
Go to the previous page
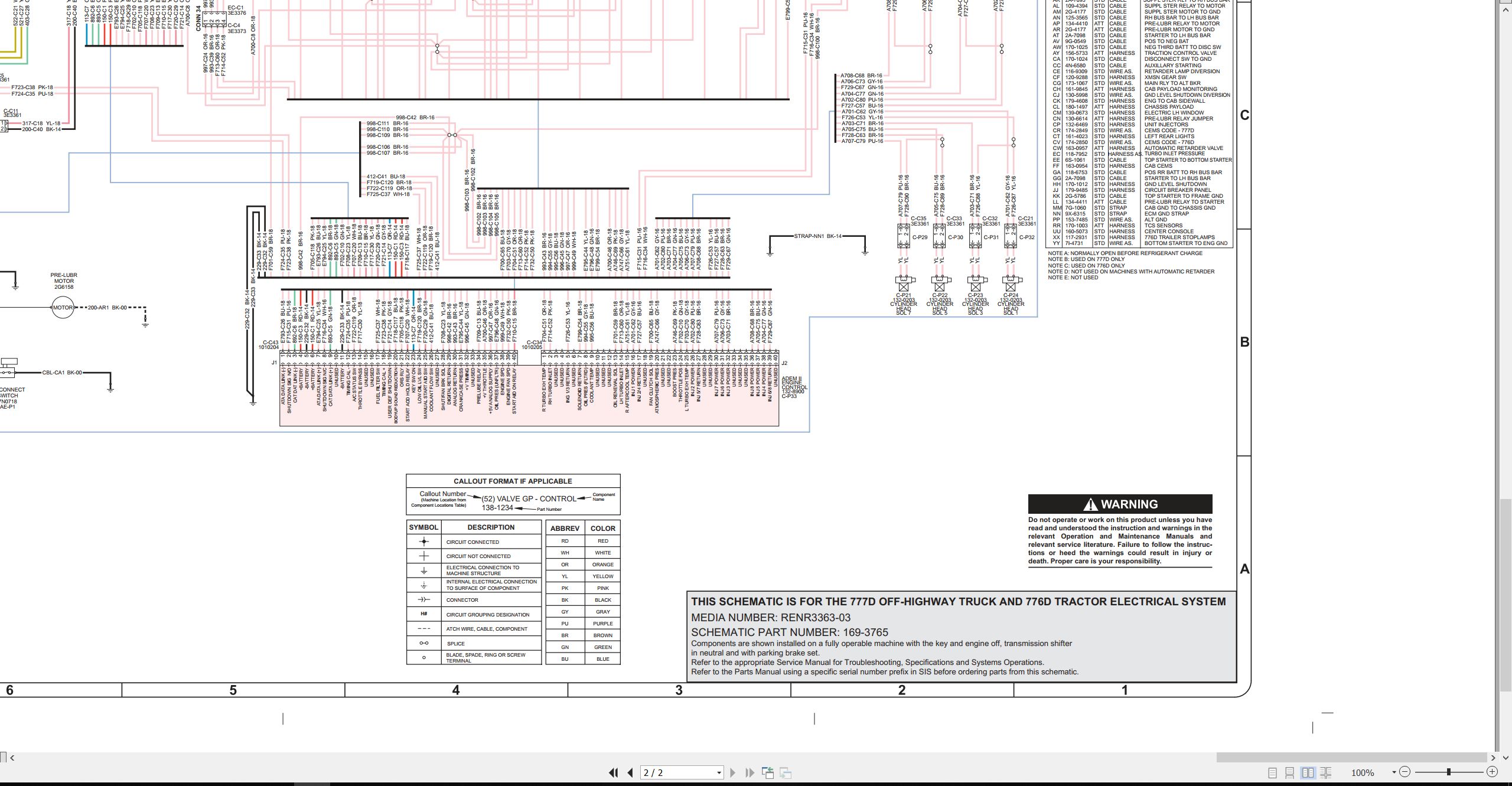(630, 772)
